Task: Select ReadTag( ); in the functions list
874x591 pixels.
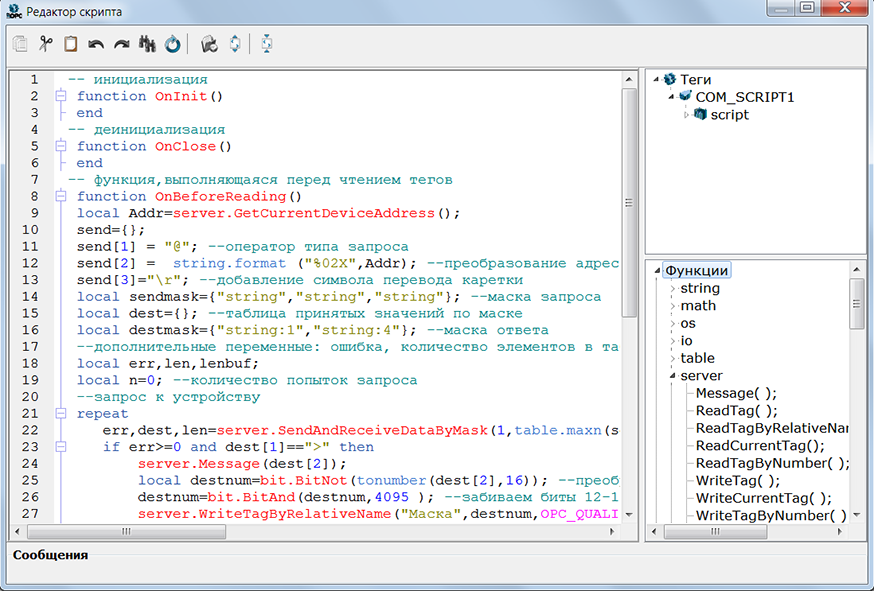Action: point(736,410)
